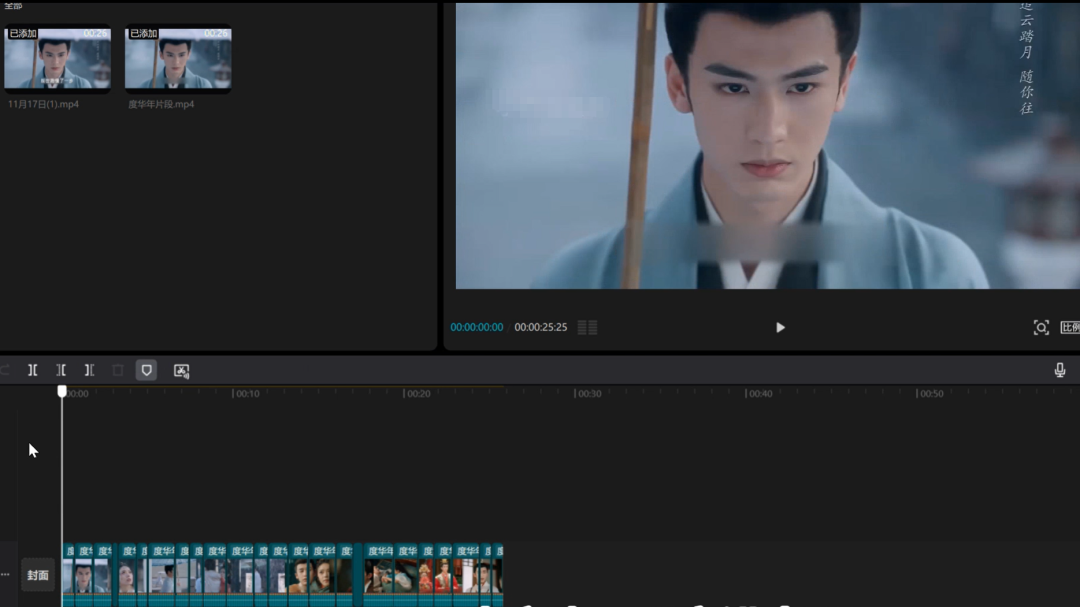Viewport: 1080px width, 607px height.
Task: Click the trim-left-of-playhead tool
Action: click(61, 371)
